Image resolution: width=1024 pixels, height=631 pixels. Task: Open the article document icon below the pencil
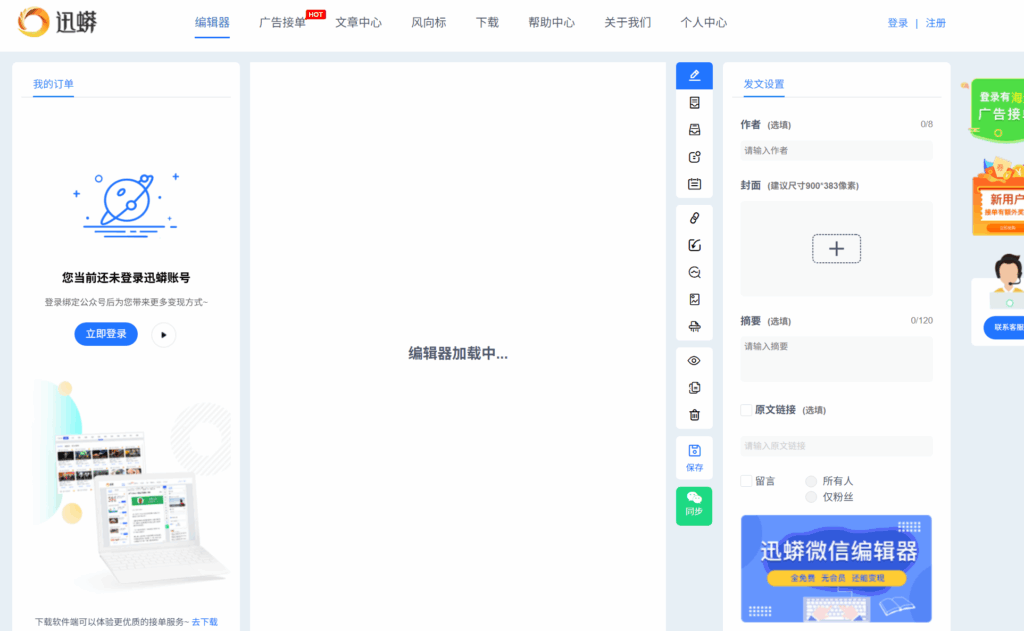pyautogui.click(x=694, y=103)
